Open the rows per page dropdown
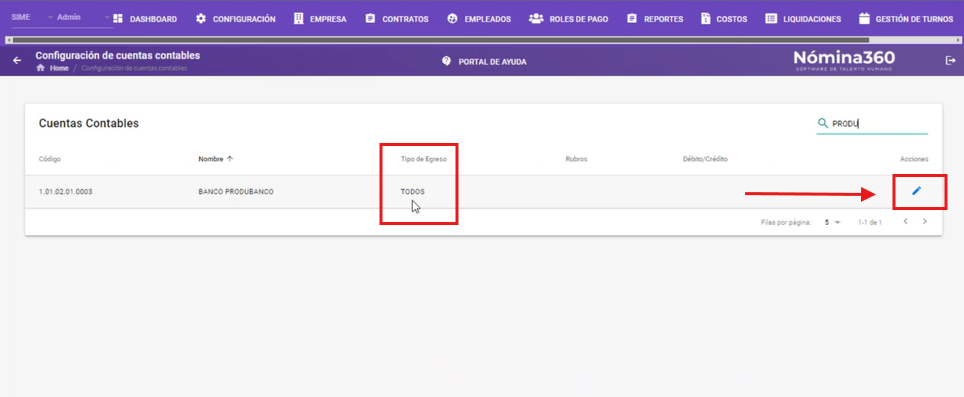This screenshot has width=964, height=397. tap(832, 222)
